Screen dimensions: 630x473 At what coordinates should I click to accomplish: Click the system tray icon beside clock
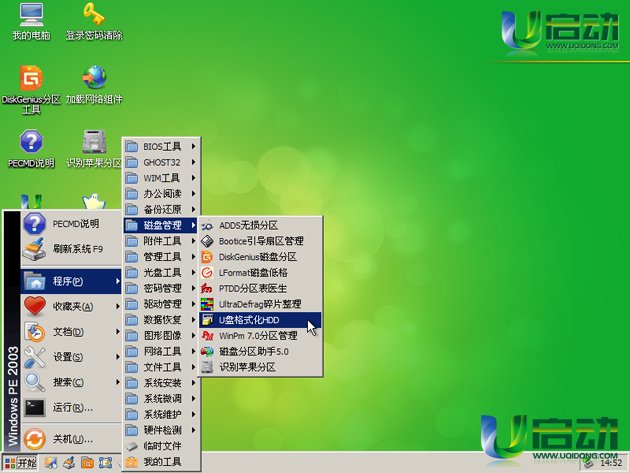589,463
